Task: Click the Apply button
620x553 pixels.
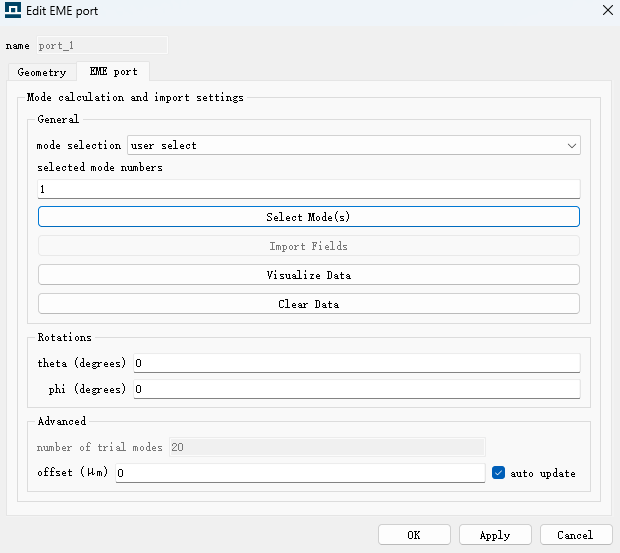Action: [495, 535]
